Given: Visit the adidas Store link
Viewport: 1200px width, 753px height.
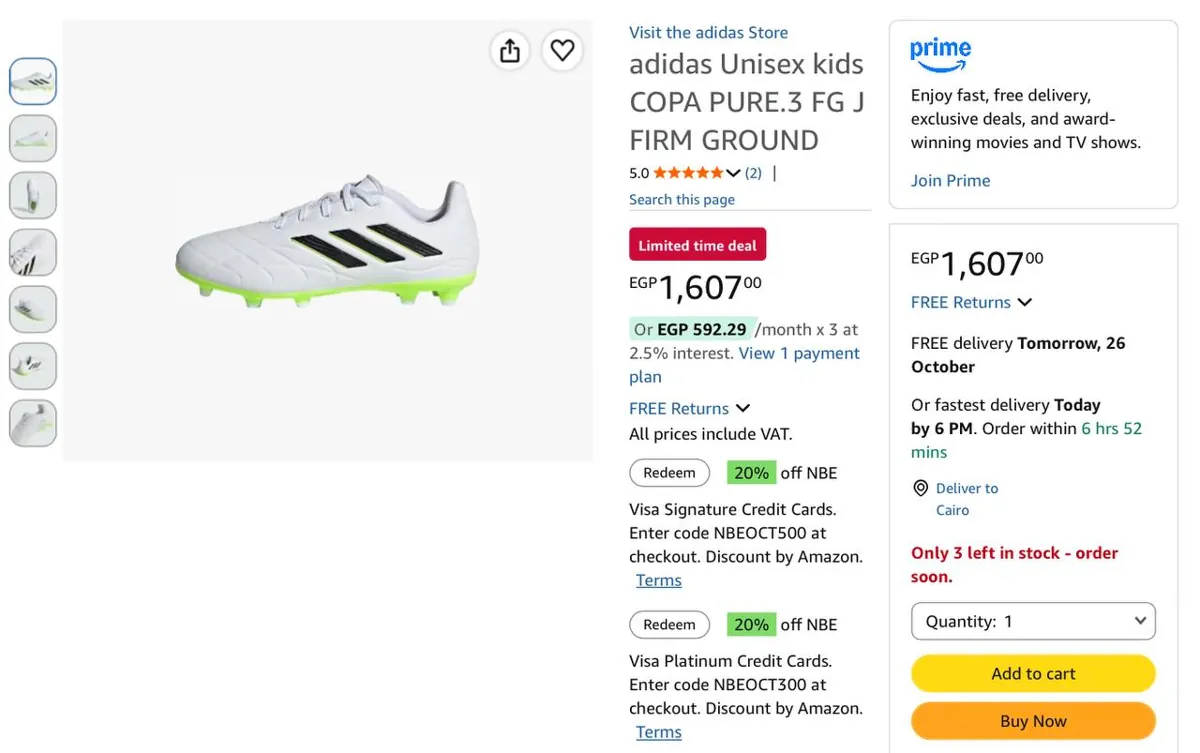Looking at the screenshot, I should [708, 33].
